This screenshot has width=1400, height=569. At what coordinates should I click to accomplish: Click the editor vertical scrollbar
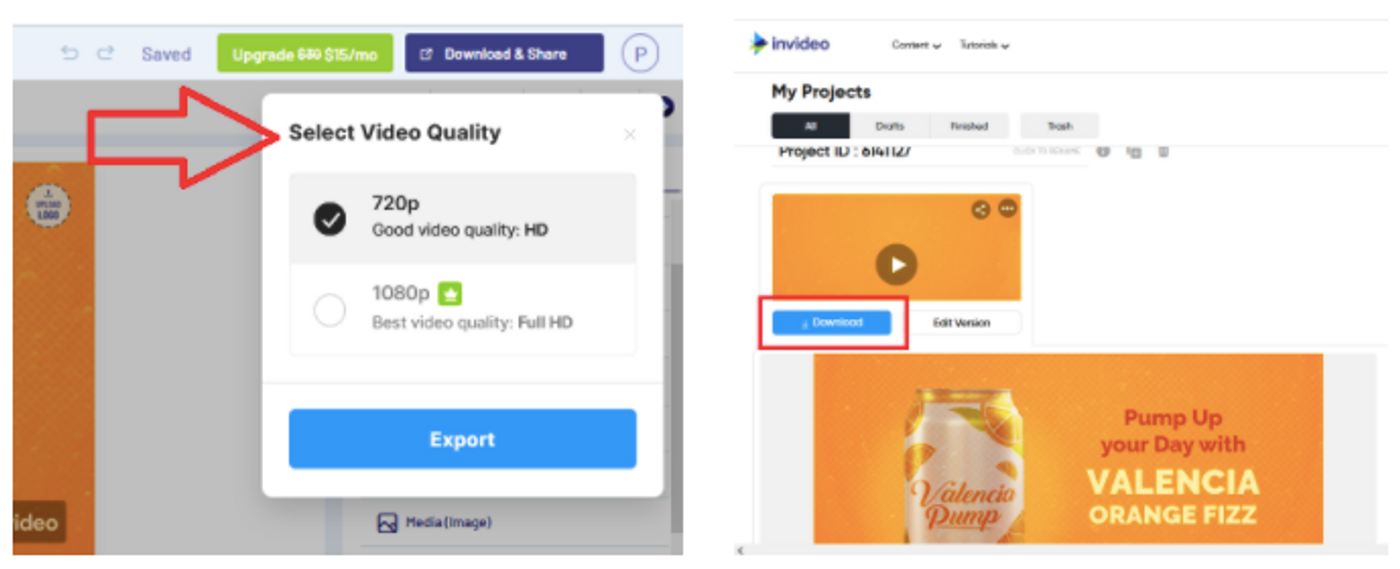click(x=677, y=398)
